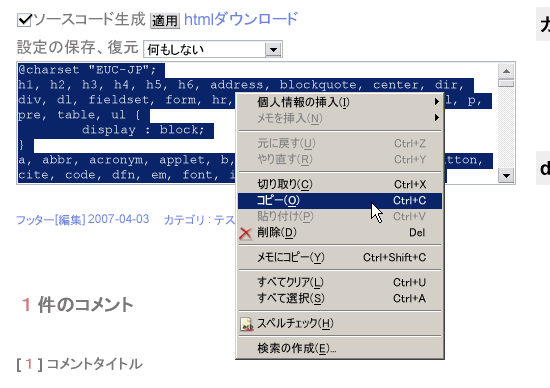The height and width of the screenshot is (388, 550).
Task: Click the 適用 button
Action: [x=165, y=21]
